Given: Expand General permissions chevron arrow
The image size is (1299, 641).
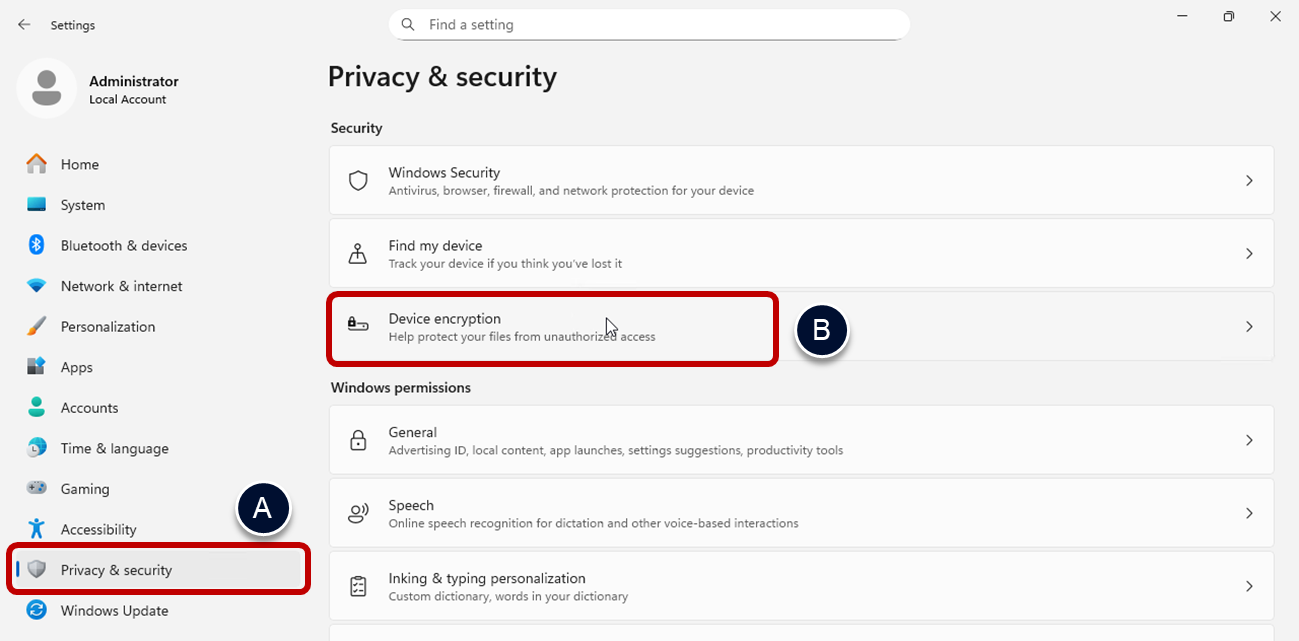Looking at the screenshot, I should click(1249, 440).
